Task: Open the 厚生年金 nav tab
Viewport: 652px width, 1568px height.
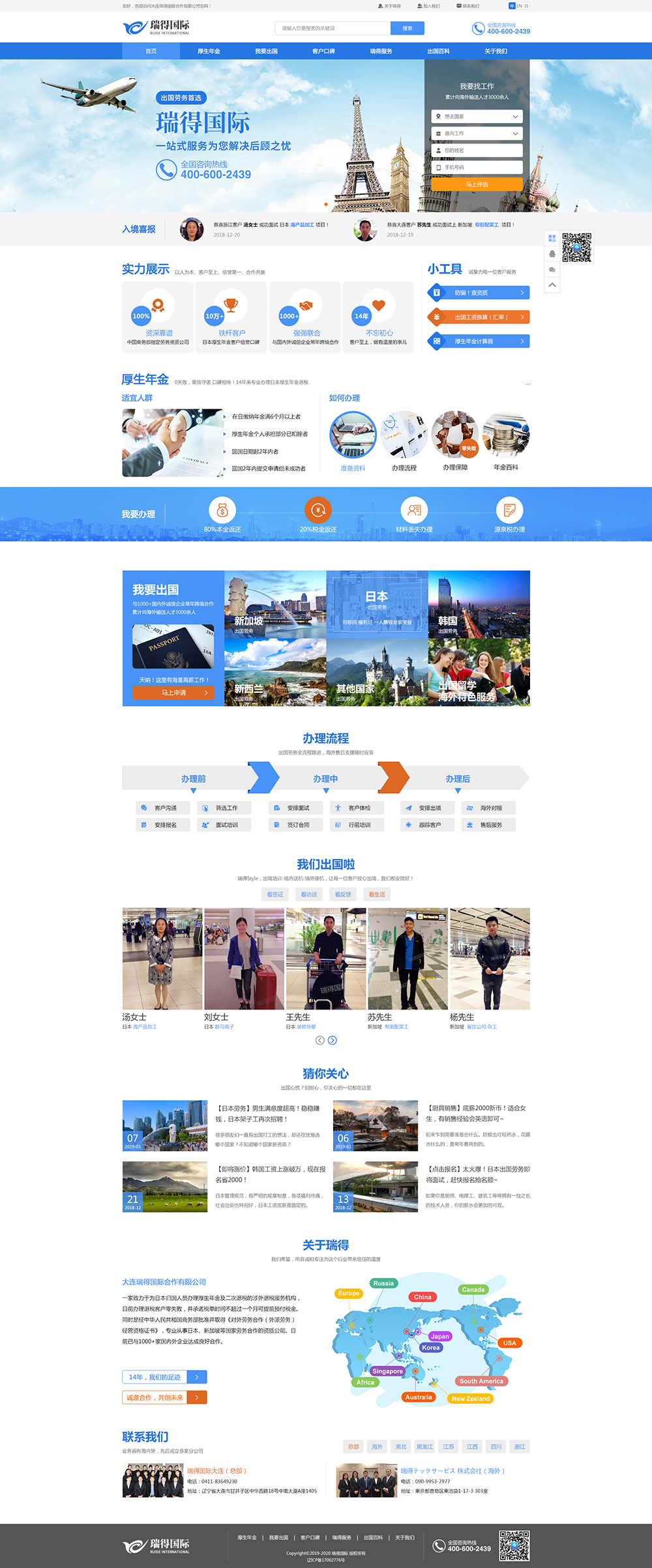Action: 209,51
